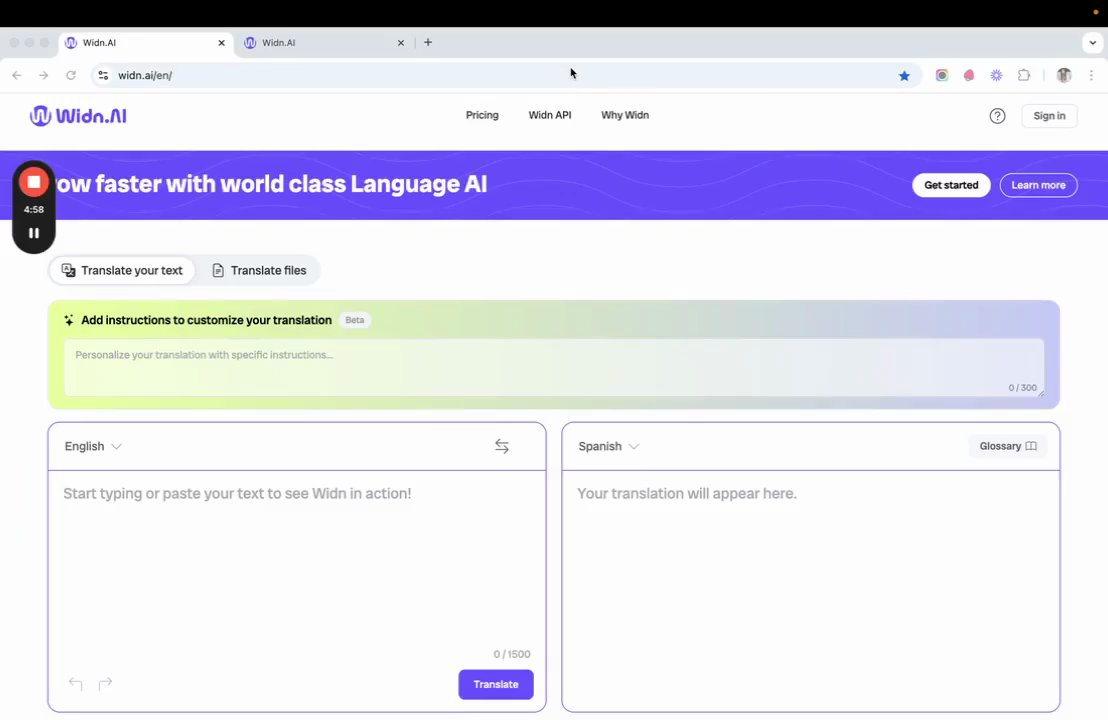View site information icon in address bar
1108x720 pixels.
[x=103, y=76]
